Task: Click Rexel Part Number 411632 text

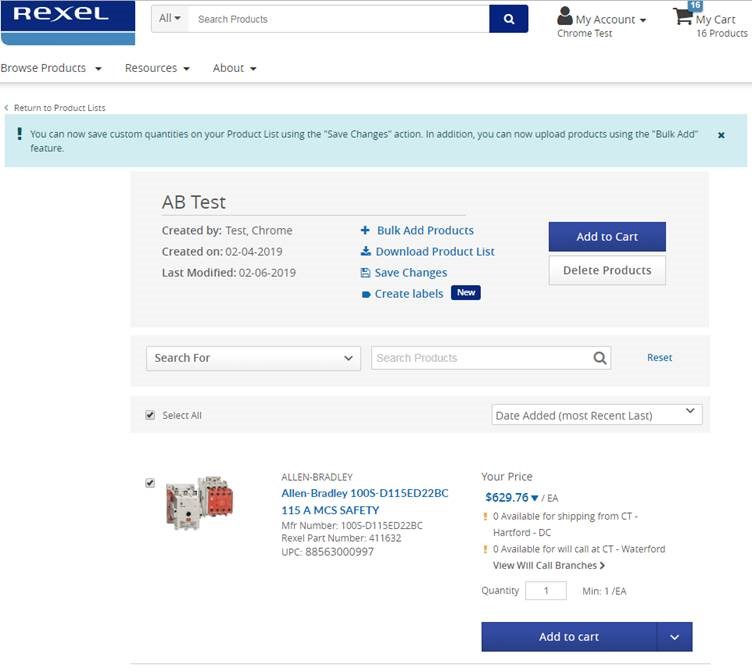Action: click(x=341, y=538)
